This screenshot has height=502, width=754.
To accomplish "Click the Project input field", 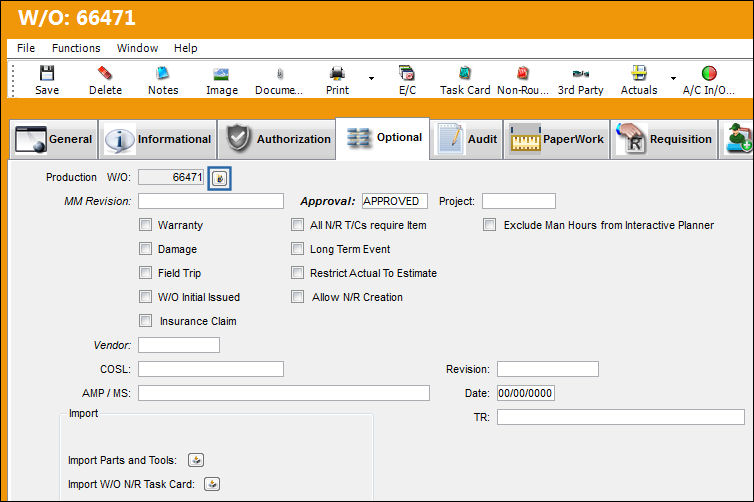I will point(519,201).
